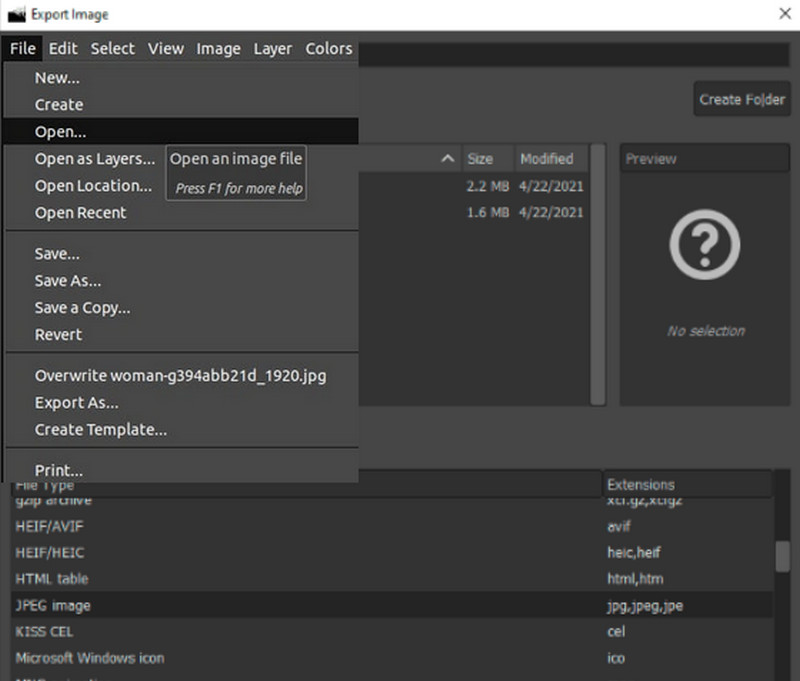Screen dimensions: 800x681
Task: Sort files by Modified column header
Action: coord(547,159)
